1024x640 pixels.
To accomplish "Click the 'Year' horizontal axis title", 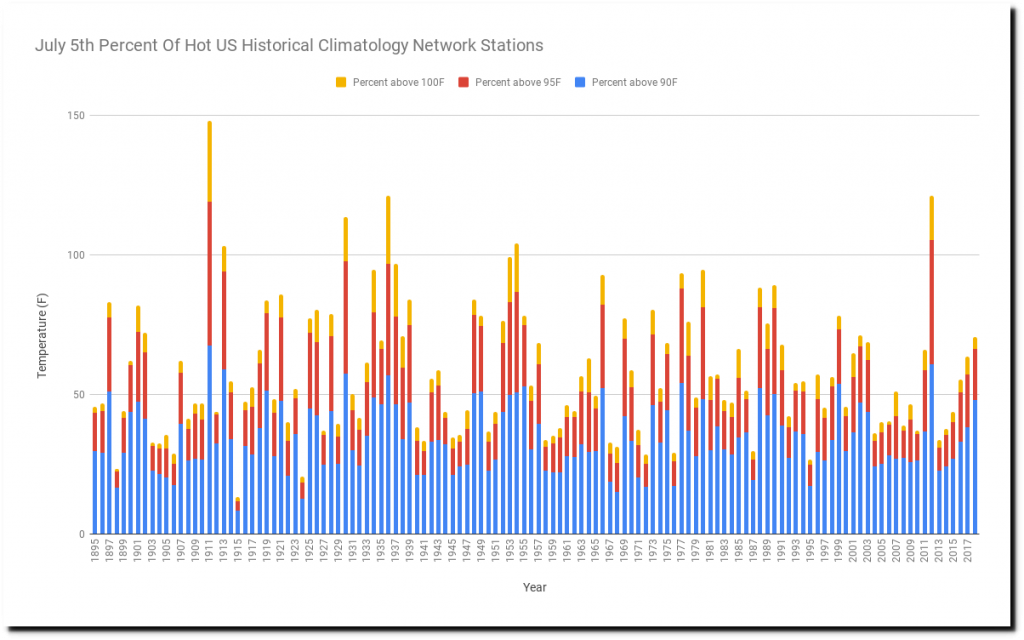I will [x=534, y=587].
